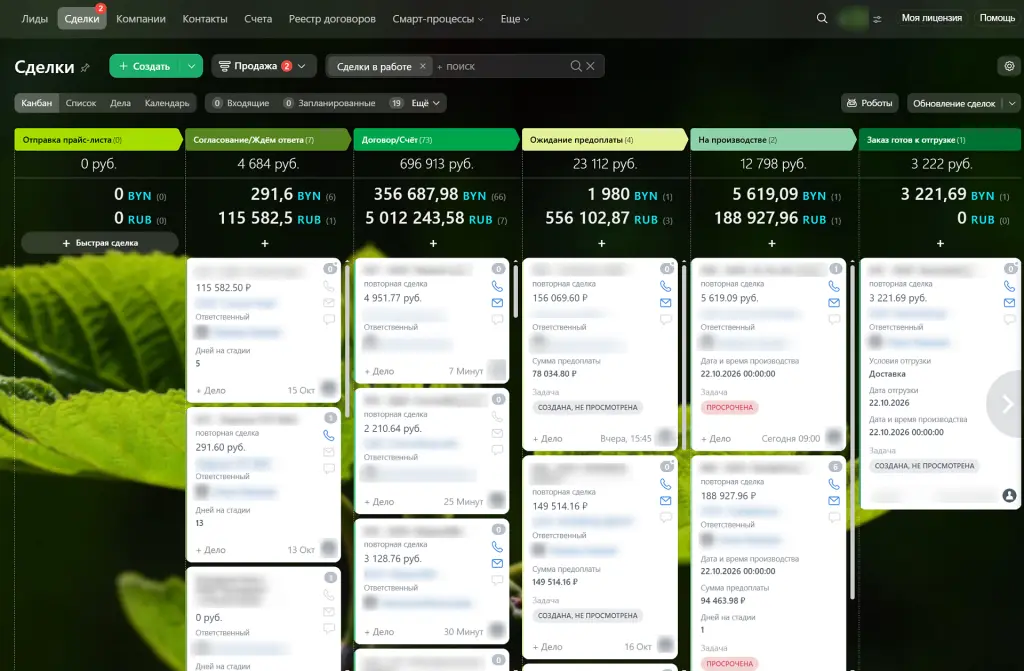Go to the Лиды section
This screenshot has height=671, width=1024.
[35, 19]
